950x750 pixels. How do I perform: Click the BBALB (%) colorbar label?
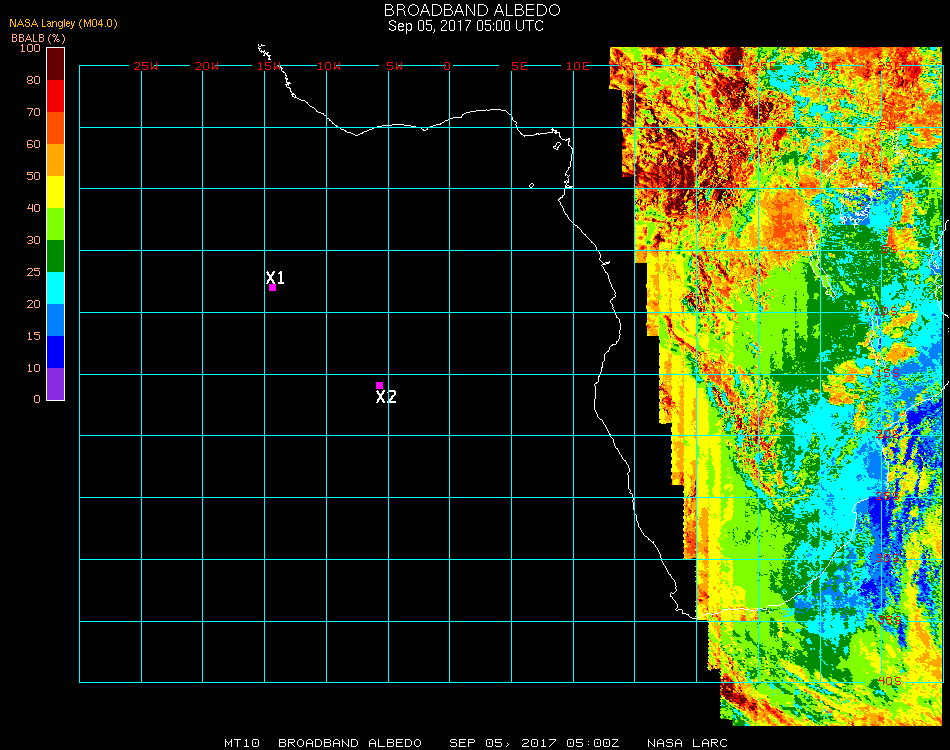click(38, 38)
